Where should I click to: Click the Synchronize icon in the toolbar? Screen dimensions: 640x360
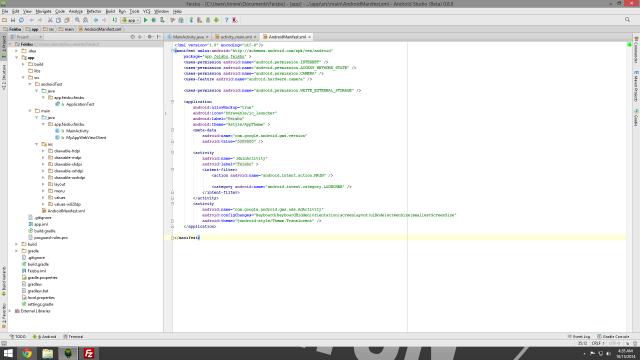[x=21, y=20]
